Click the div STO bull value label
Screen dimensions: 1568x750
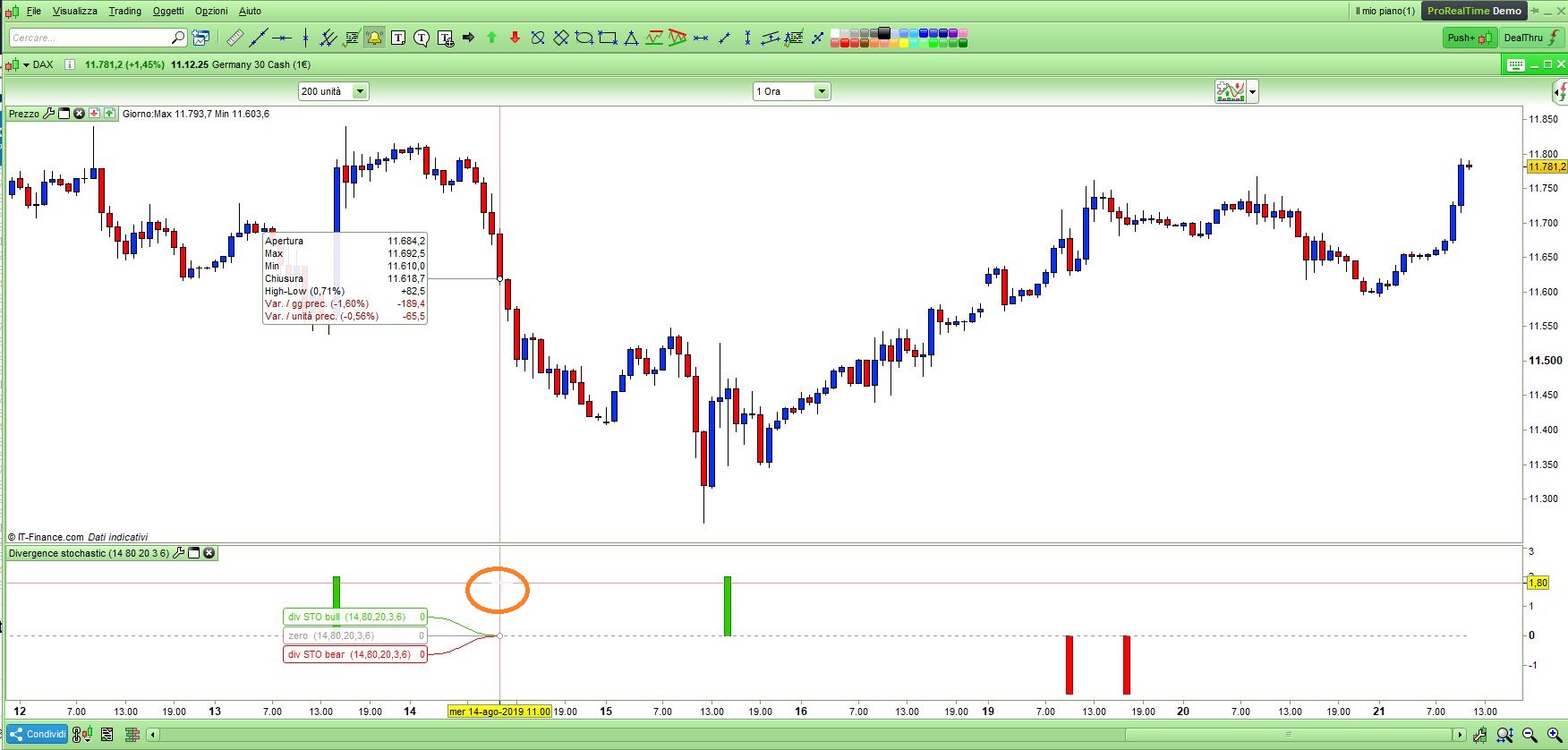tap(355, 617)
